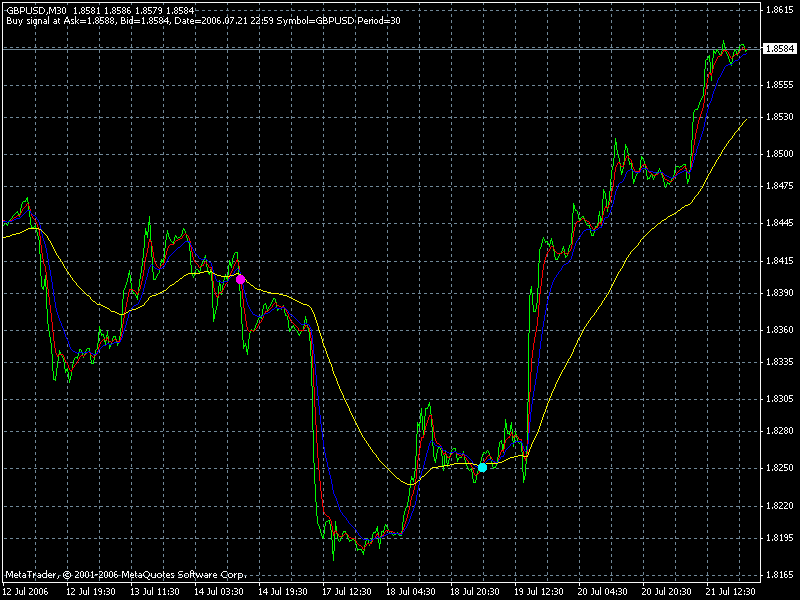Click the 21 Jul 12:30 time label
800x600 pixels.
coord(731,592)
